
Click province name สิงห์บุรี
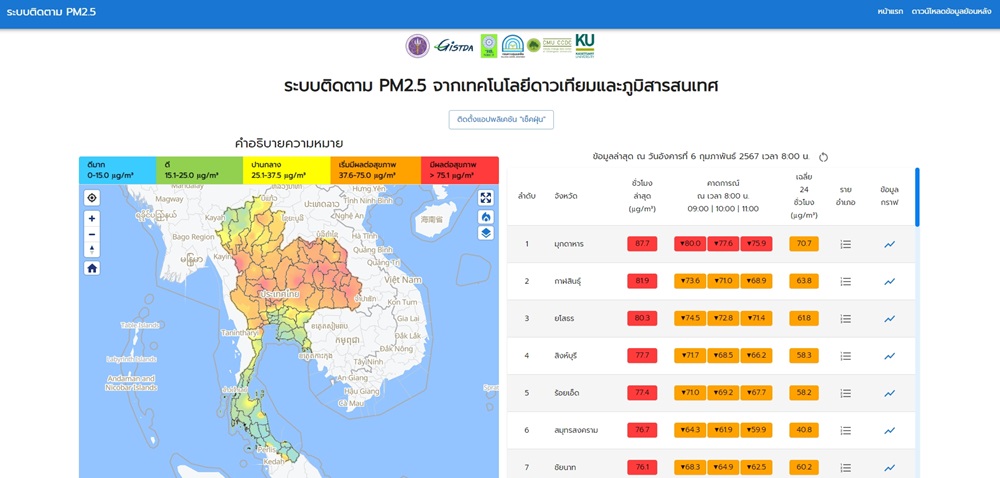click(x=566, y=356)
